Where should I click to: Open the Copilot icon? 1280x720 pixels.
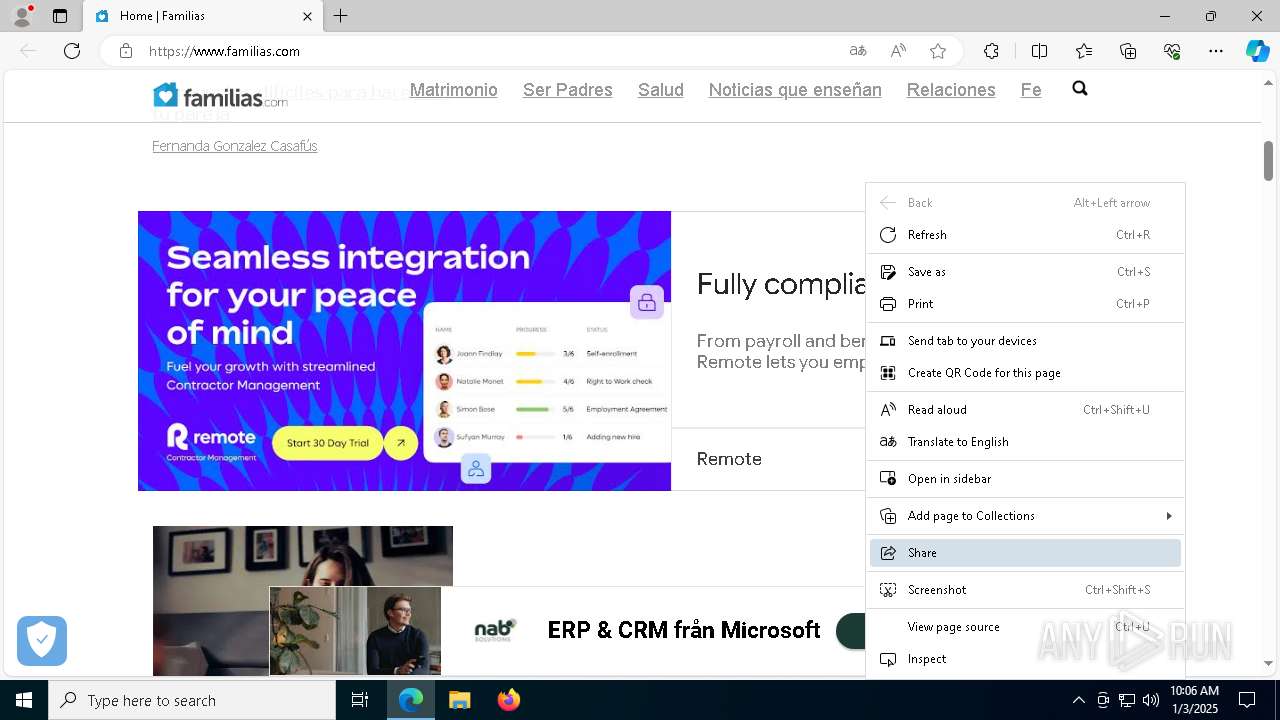pyautogui.click(x=1257, y=51)
